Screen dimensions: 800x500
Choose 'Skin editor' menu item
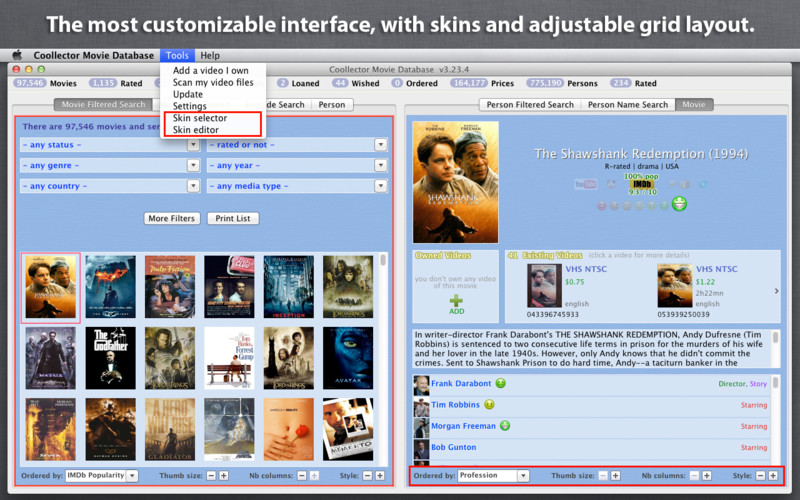coord(196,130)
